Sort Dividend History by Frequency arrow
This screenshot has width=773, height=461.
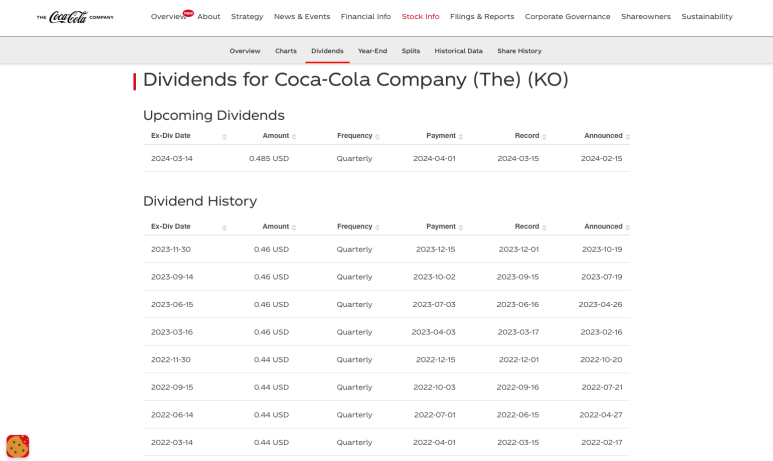377,227
